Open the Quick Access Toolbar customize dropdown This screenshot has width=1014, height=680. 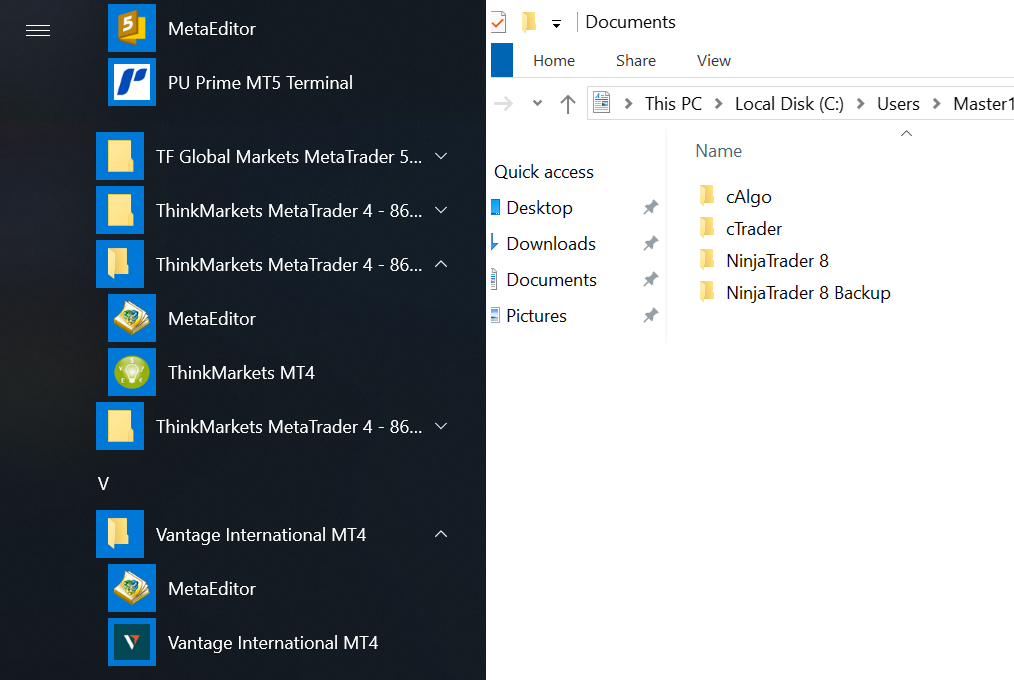click(x=556, y=25)
